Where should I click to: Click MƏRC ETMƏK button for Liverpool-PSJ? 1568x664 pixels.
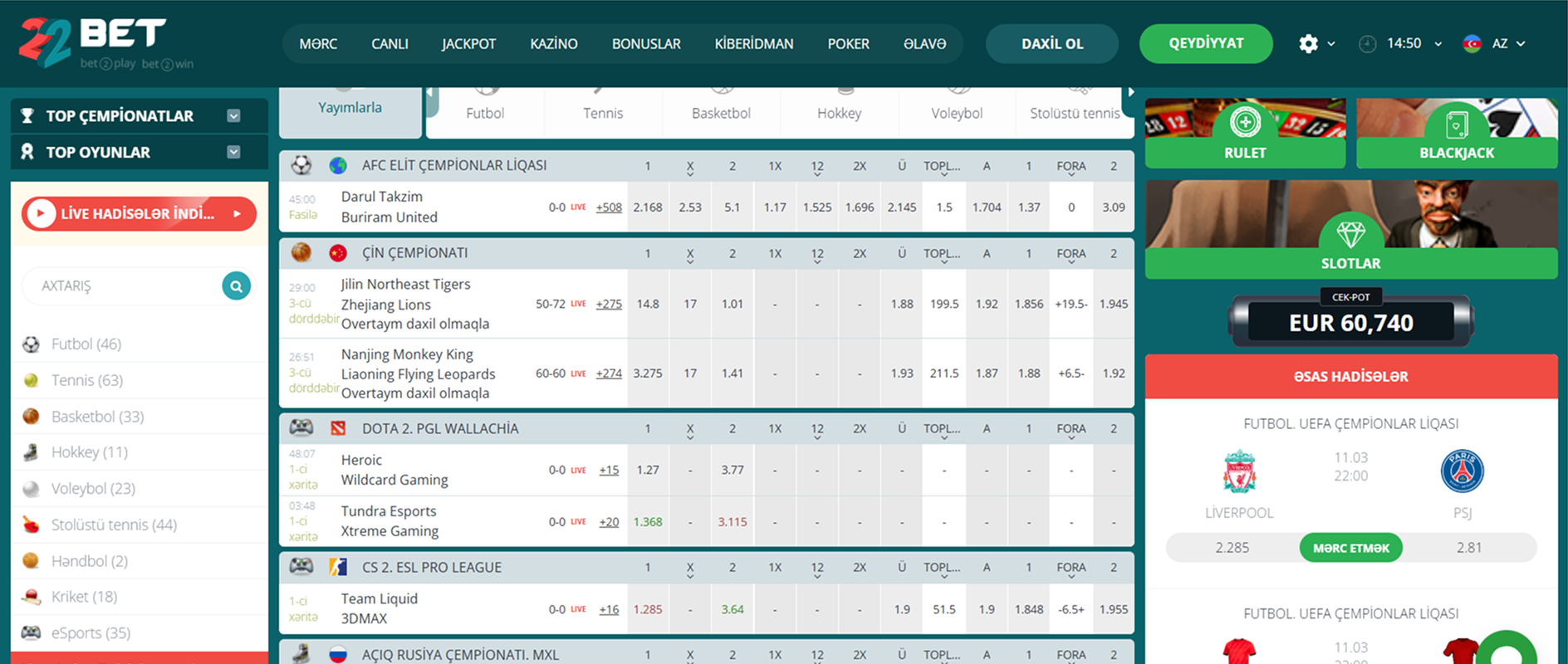coord(1350,548)
